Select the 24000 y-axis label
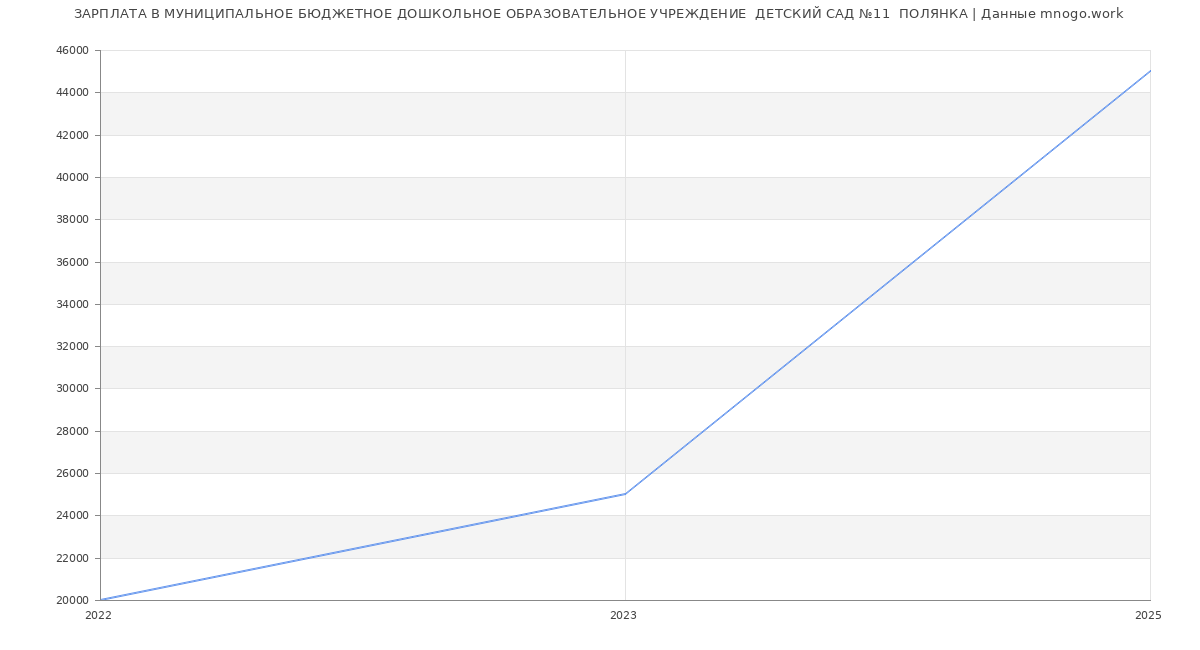This screenshot has height=650, width=1200. [74, 515]
